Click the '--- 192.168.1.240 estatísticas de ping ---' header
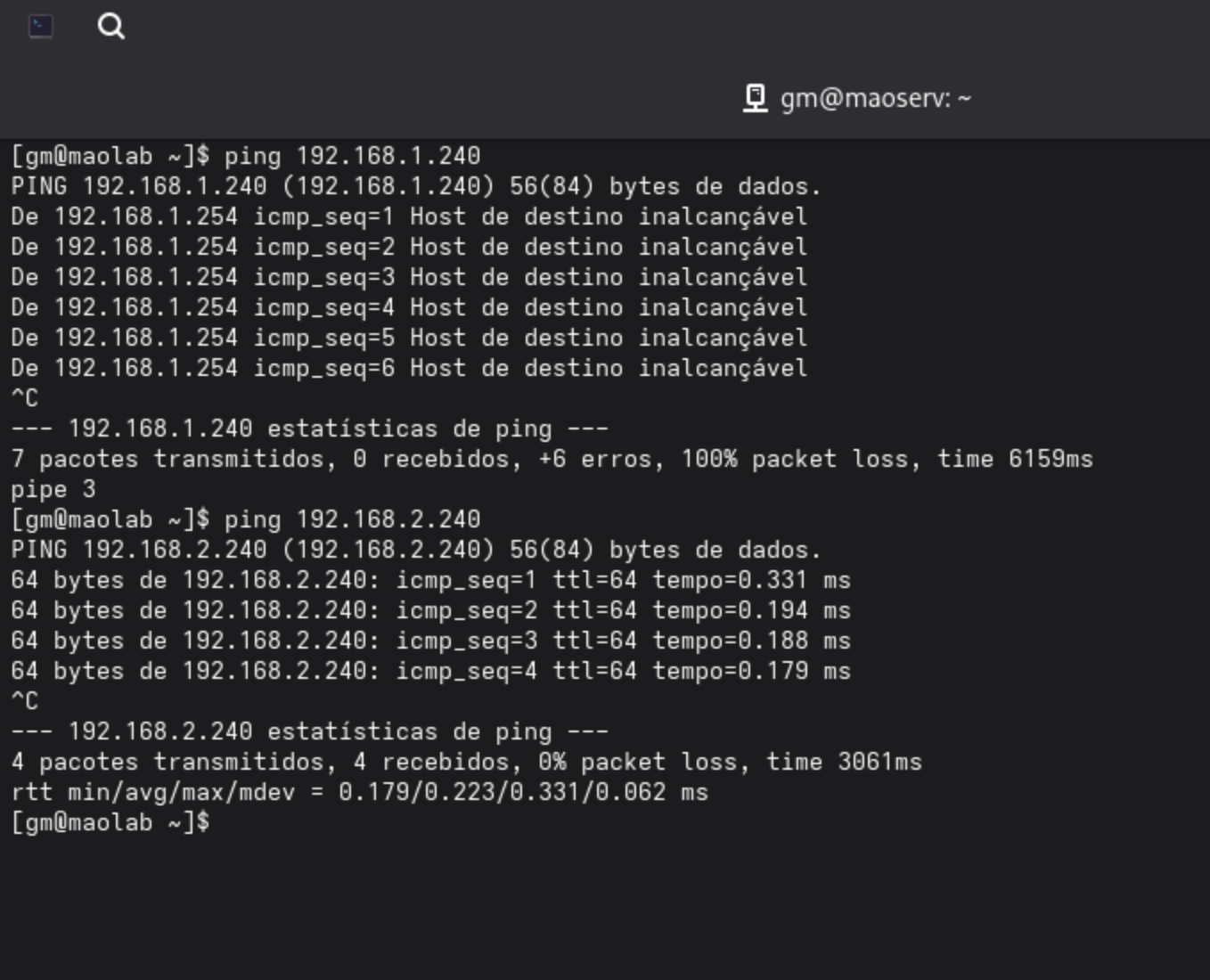Screen dimensions: 1210x980 point(309,429)
